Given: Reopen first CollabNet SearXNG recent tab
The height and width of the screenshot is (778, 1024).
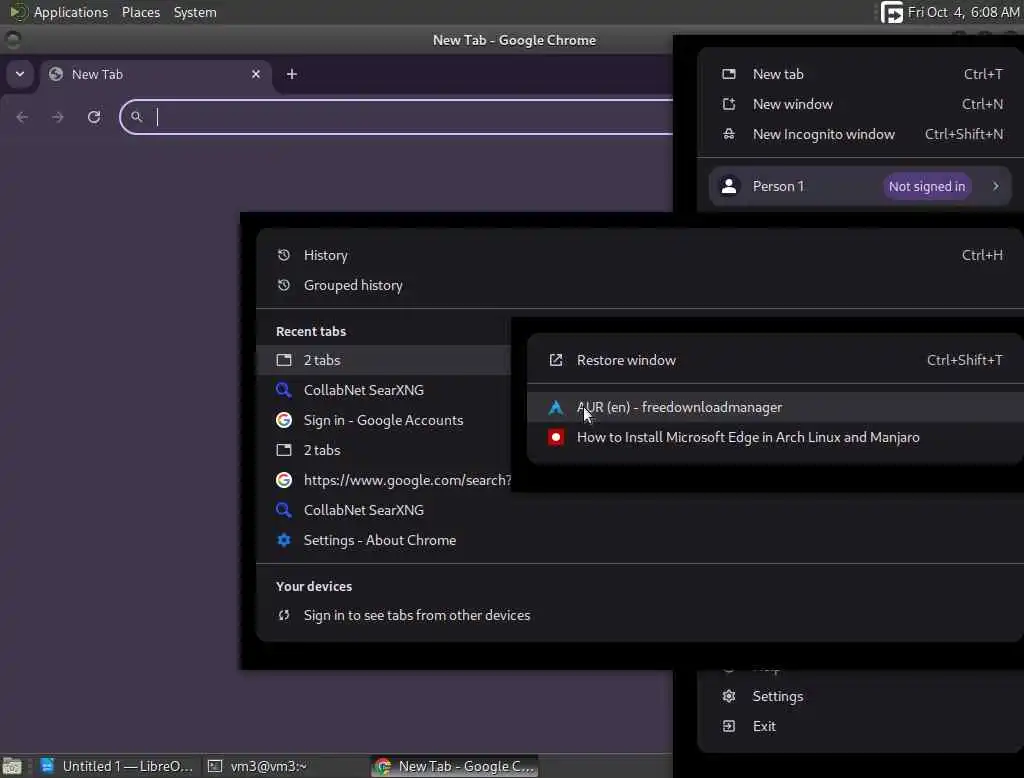Looking at the screenshot, I should 383,390.
